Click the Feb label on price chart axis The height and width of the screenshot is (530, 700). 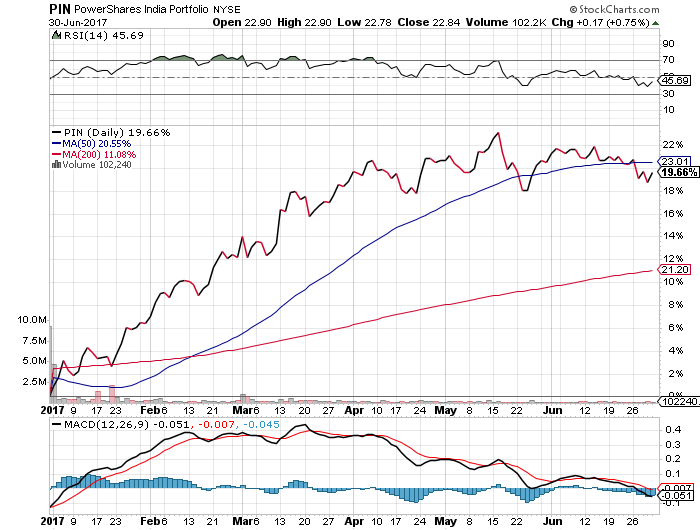point(150,410)
